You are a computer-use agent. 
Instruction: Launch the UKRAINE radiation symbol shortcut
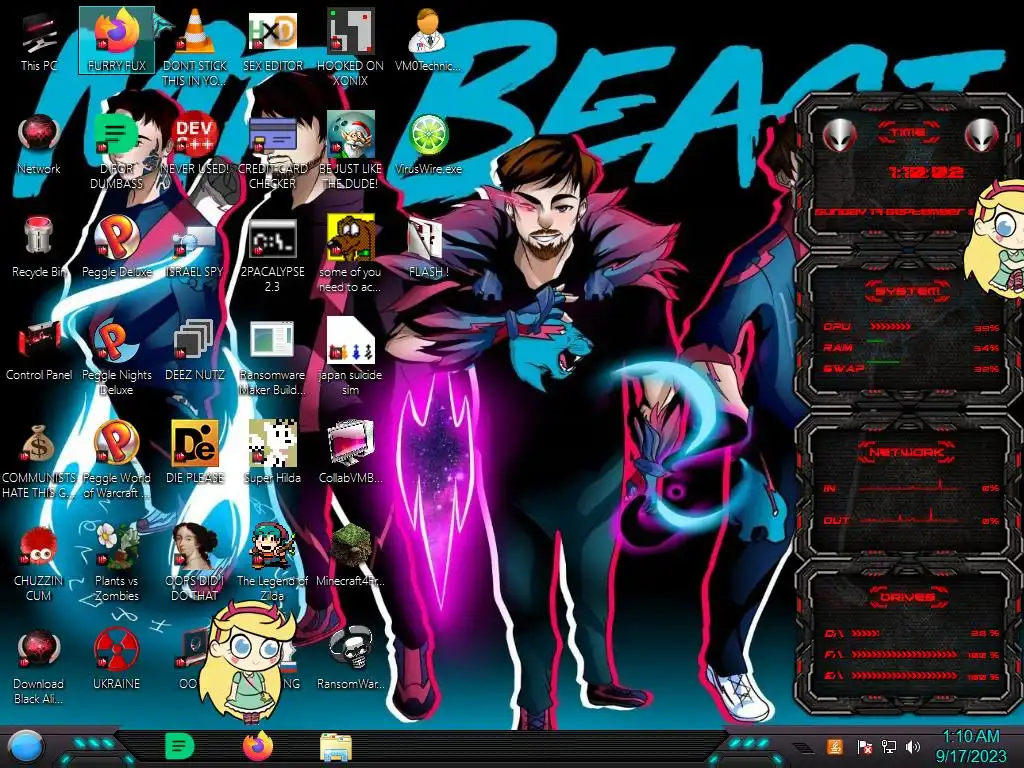pos(117,660)
